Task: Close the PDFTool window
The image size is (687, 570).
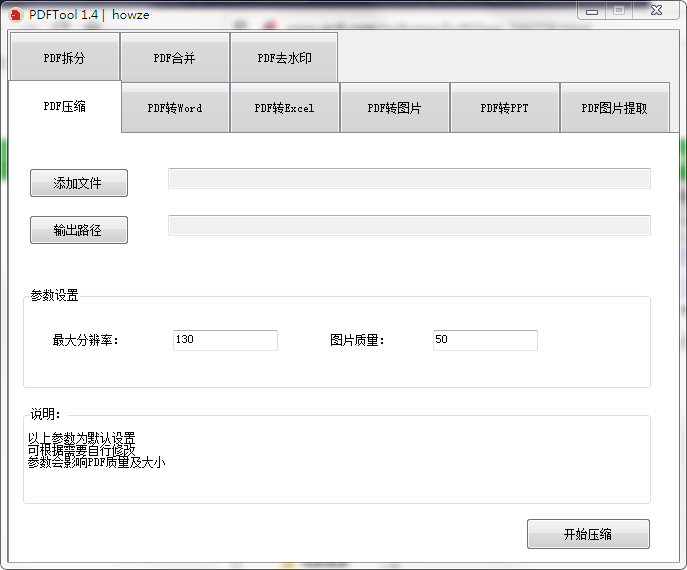Action: (x=655, y=10)
